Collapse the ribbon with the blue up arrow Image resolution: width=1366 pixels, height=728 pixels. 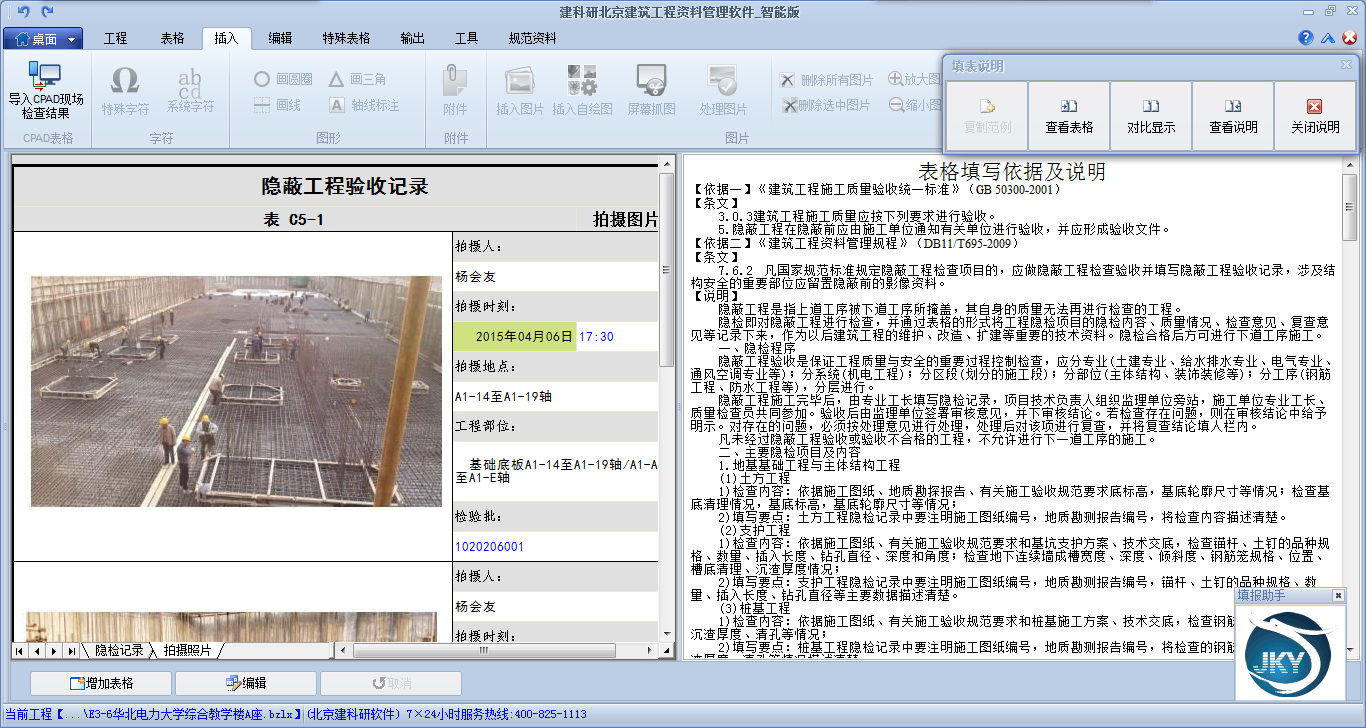tap(1328, 38)
